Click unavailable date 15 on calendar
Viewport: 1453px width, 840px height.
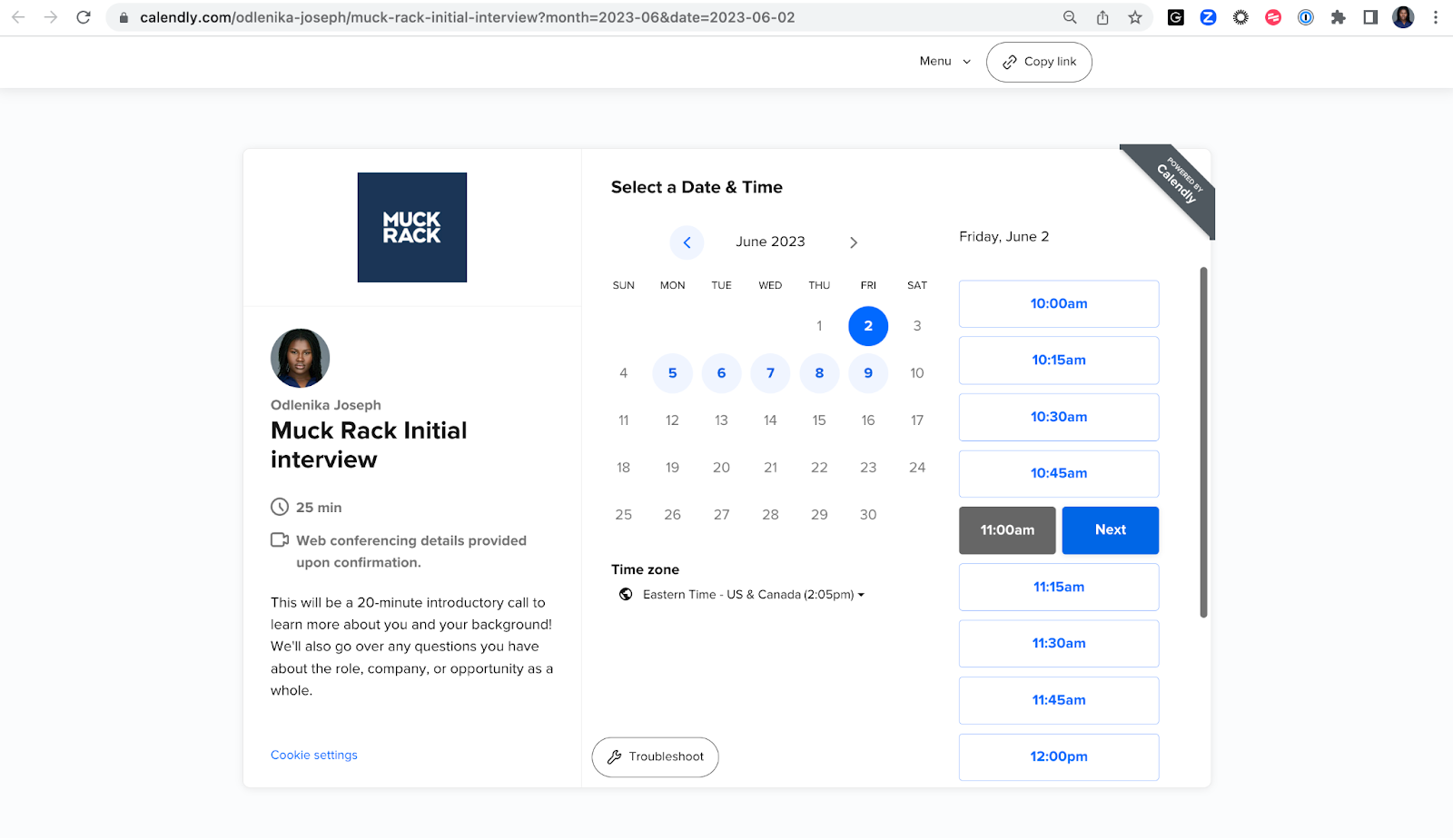[x=819, y=420]
